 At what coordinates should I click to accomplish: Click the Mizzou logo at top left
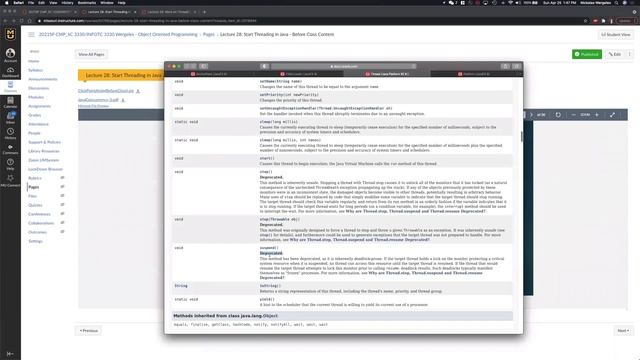(10, 34)
